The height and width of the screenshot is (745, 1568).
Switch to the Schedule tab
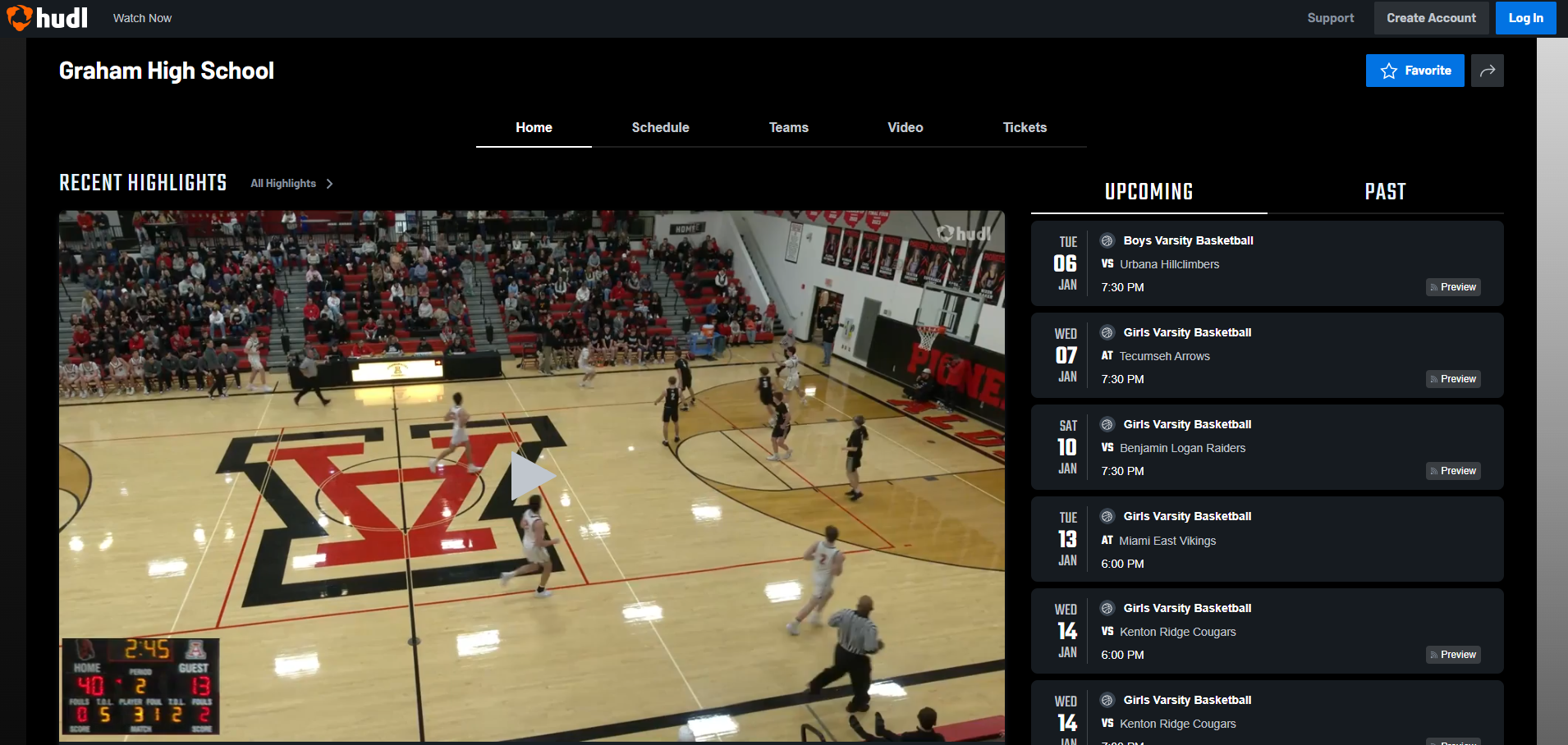(660, 127)
